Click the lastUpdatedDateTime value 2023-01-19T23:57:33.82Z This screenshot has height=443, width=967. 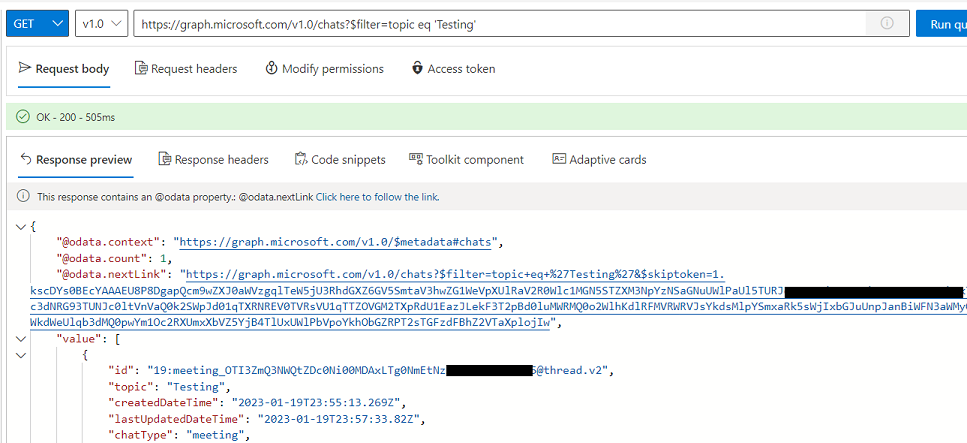coord(340,419)
